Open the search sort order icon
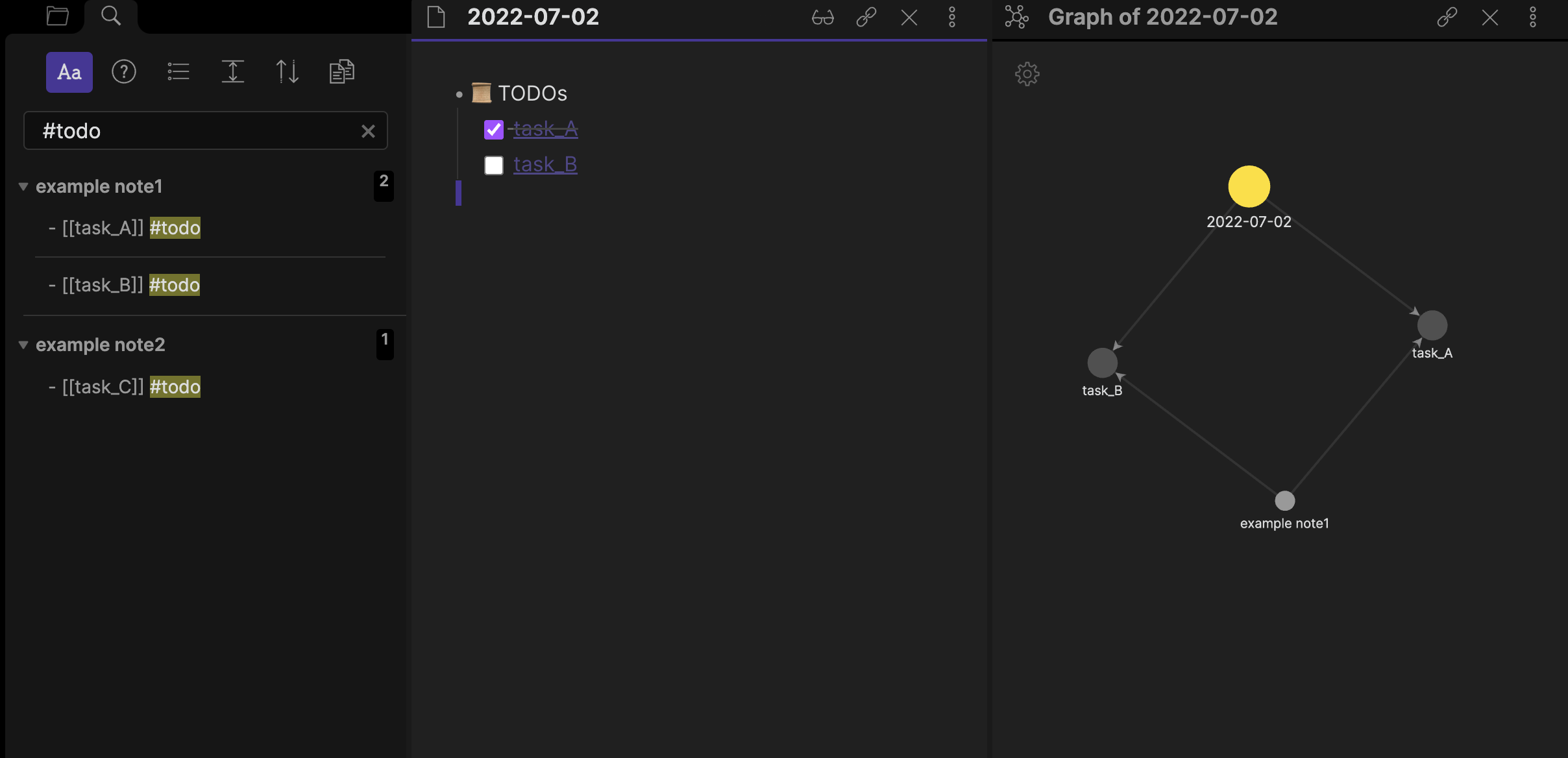 (x=288, y=71)
